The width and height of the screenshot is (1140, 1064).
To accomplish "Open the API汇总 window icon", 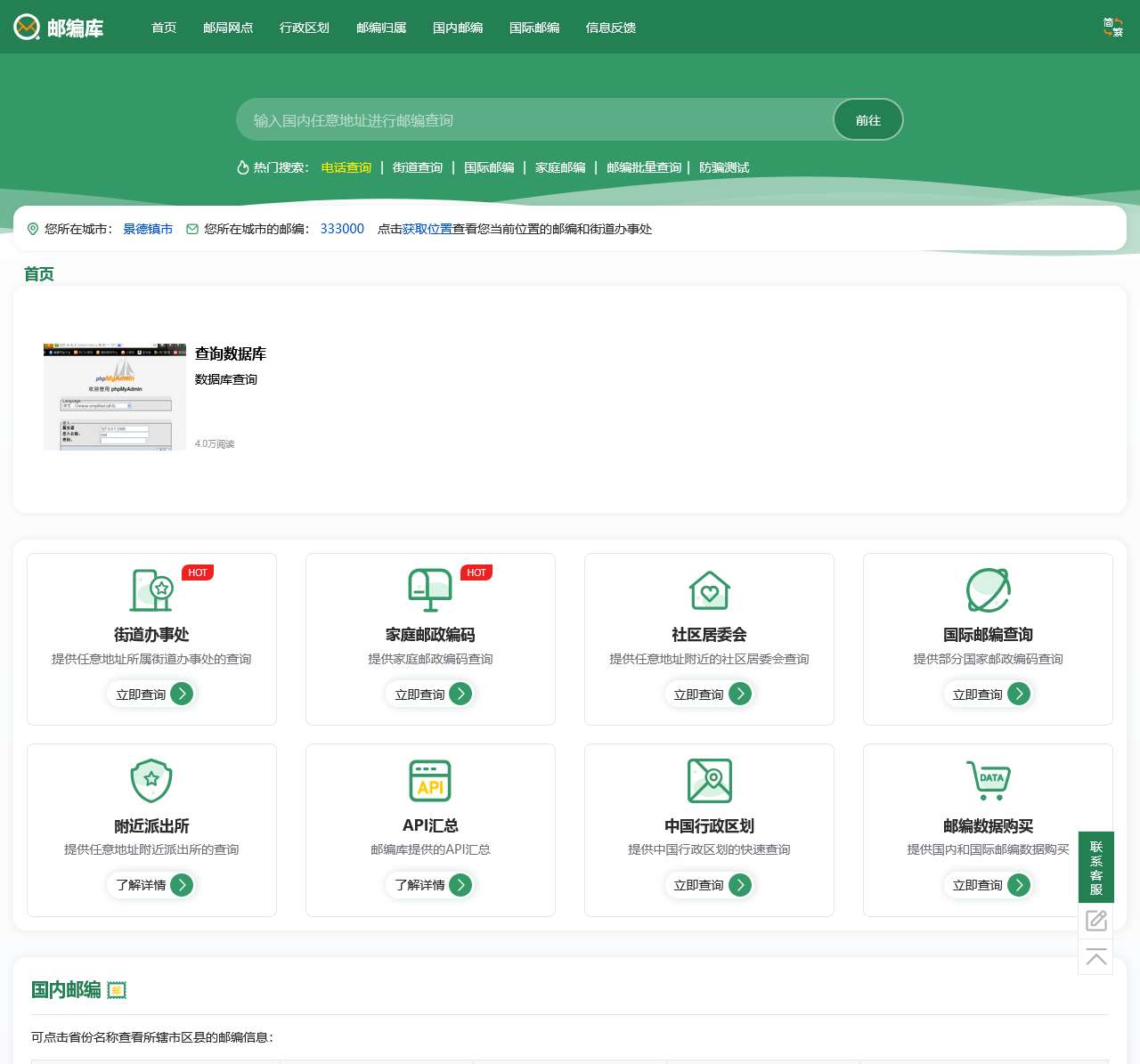I will click(x=430, y=781).
